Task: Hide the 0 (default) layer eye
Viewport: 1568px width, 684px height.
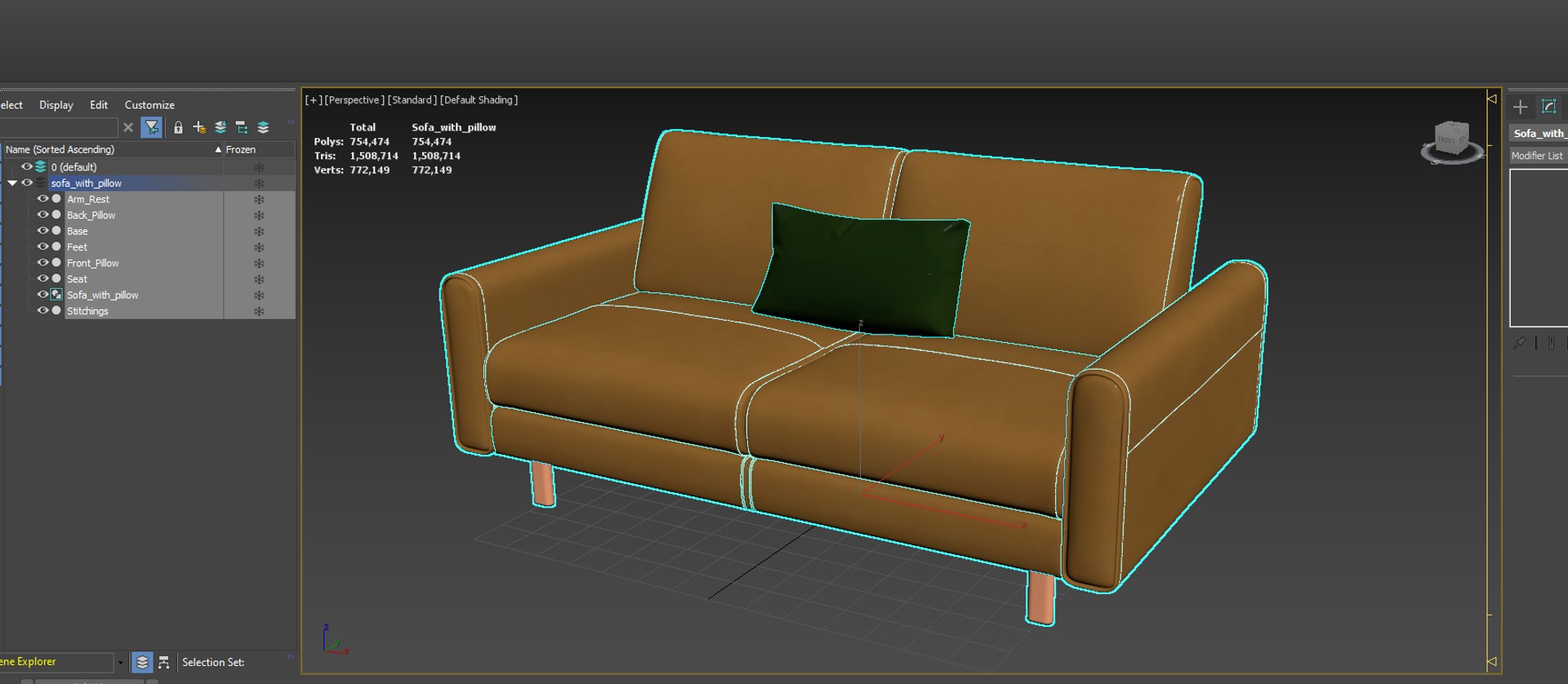Action: [x=26, y=167]
